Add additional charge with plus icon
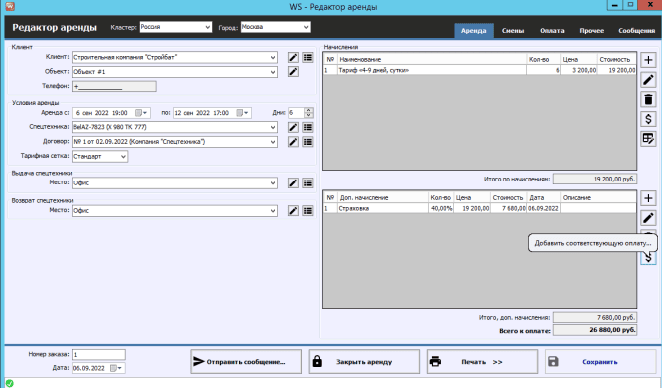This screenshot has width=662, height=388. coord(648,198)
